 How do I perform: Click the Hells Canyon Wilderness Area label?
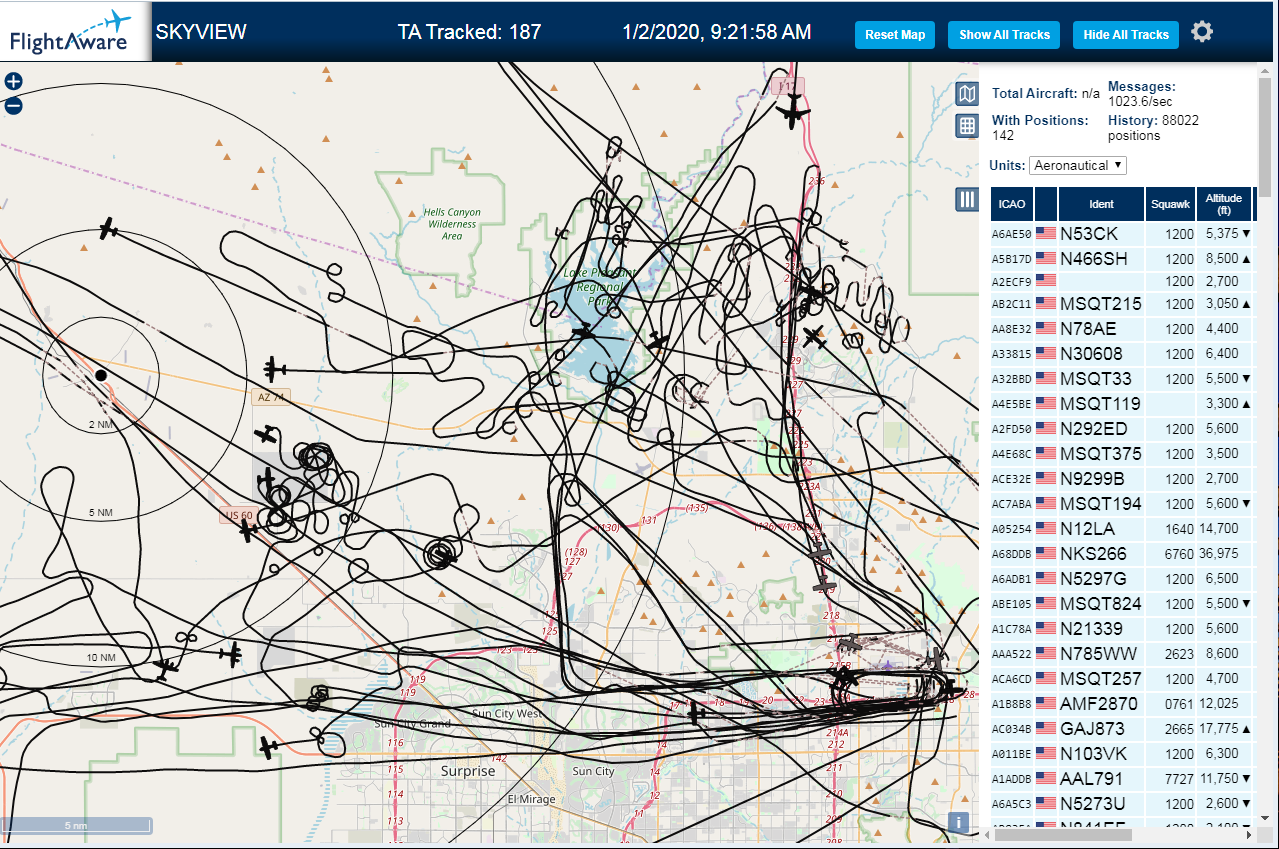coord(452,224)
